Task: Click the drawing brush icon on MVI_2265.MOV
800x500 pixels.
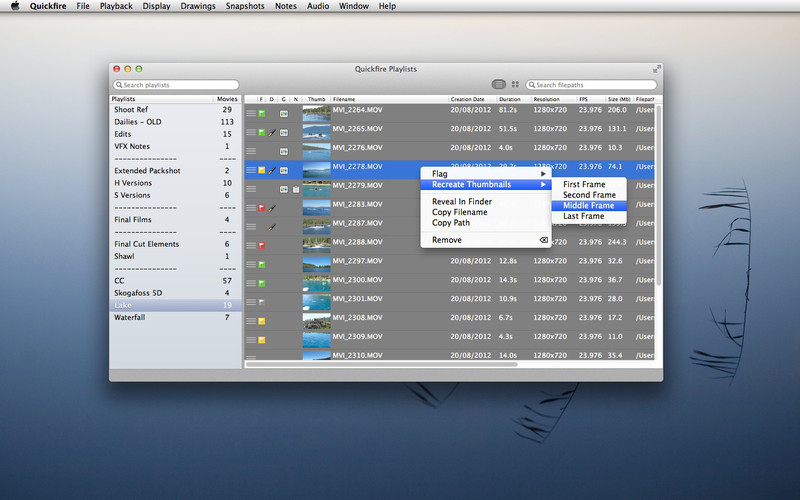Action: pos(272,133)
